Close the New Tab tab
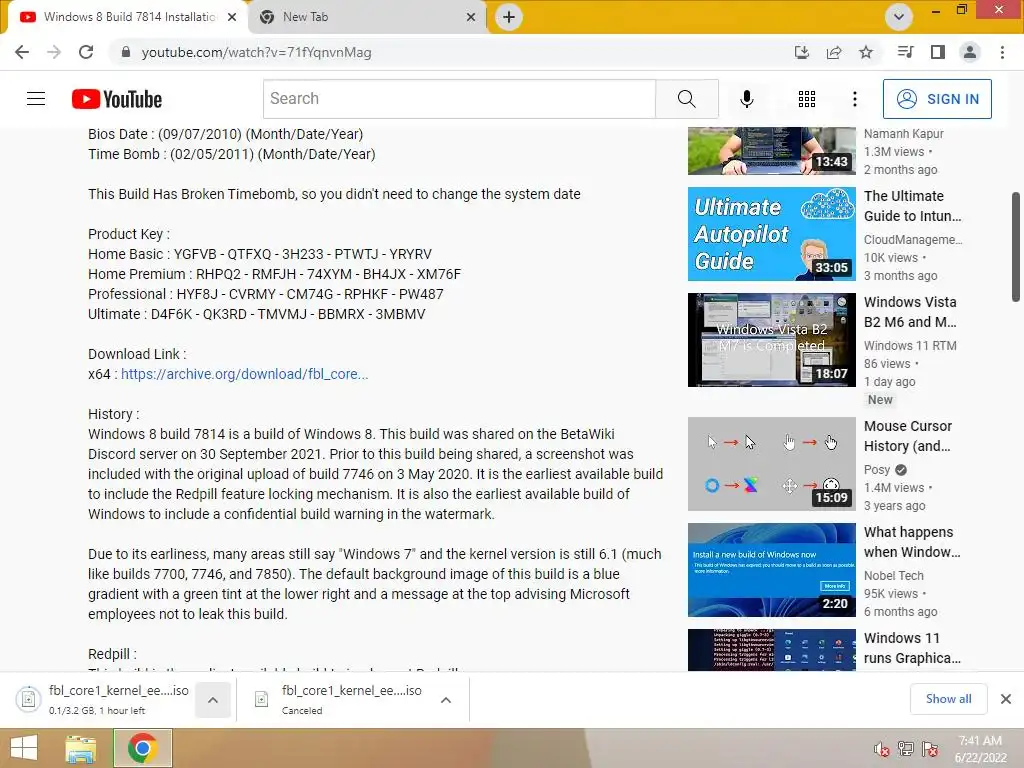1024x768 pixels. coord(471,17)
